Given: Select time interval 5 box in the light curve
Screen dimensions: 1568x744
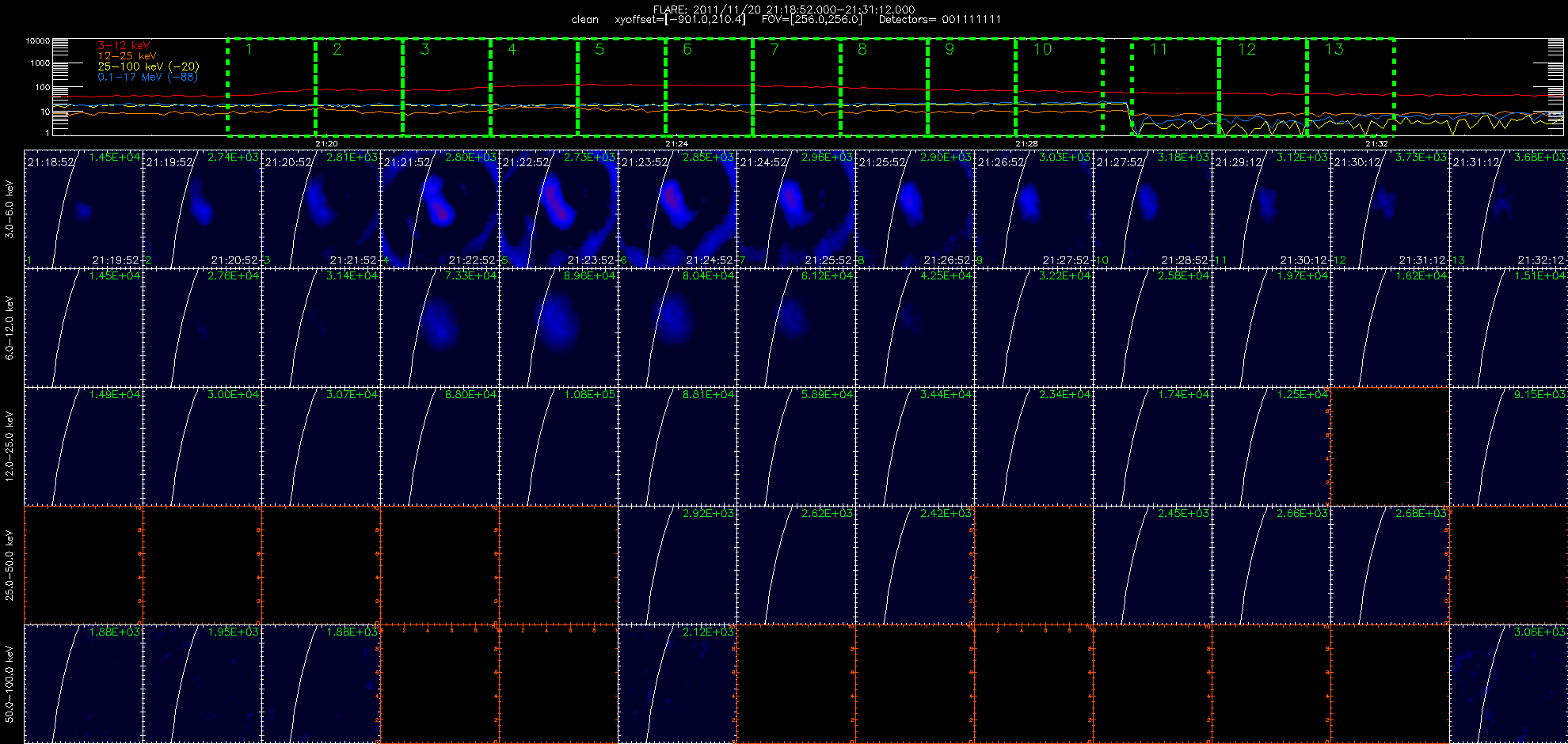Looking at the screenshot, I should pos(622,86).
